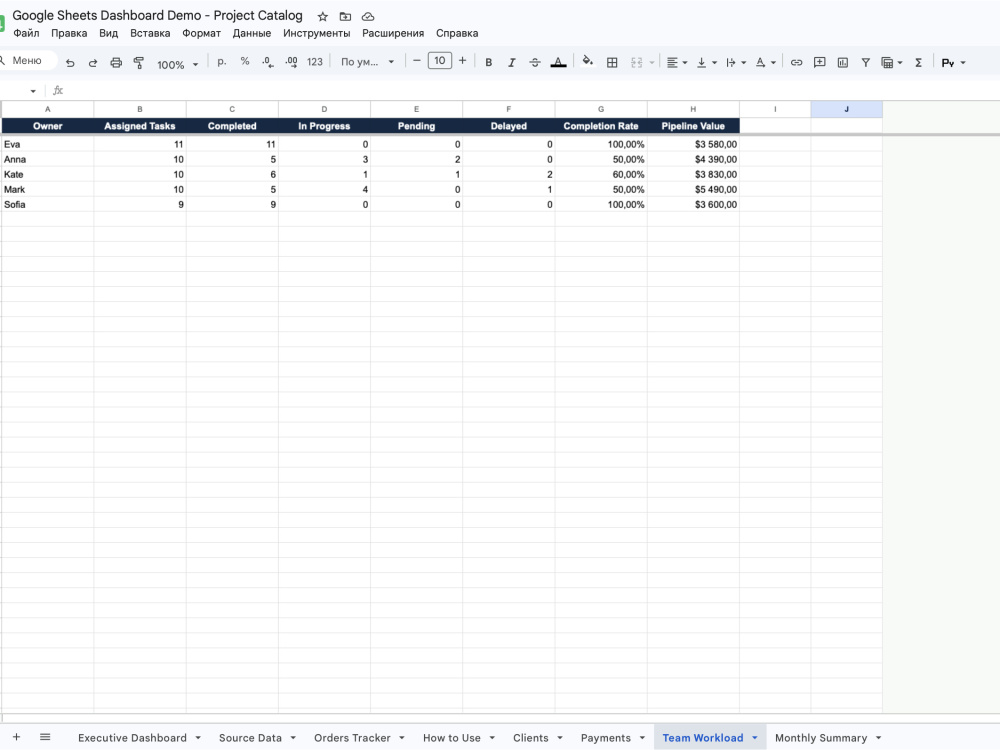Image resolution: width=1000 pixels, height=750 pixels.
Task: Open the Вставка menu
Action: pos(150,33)
